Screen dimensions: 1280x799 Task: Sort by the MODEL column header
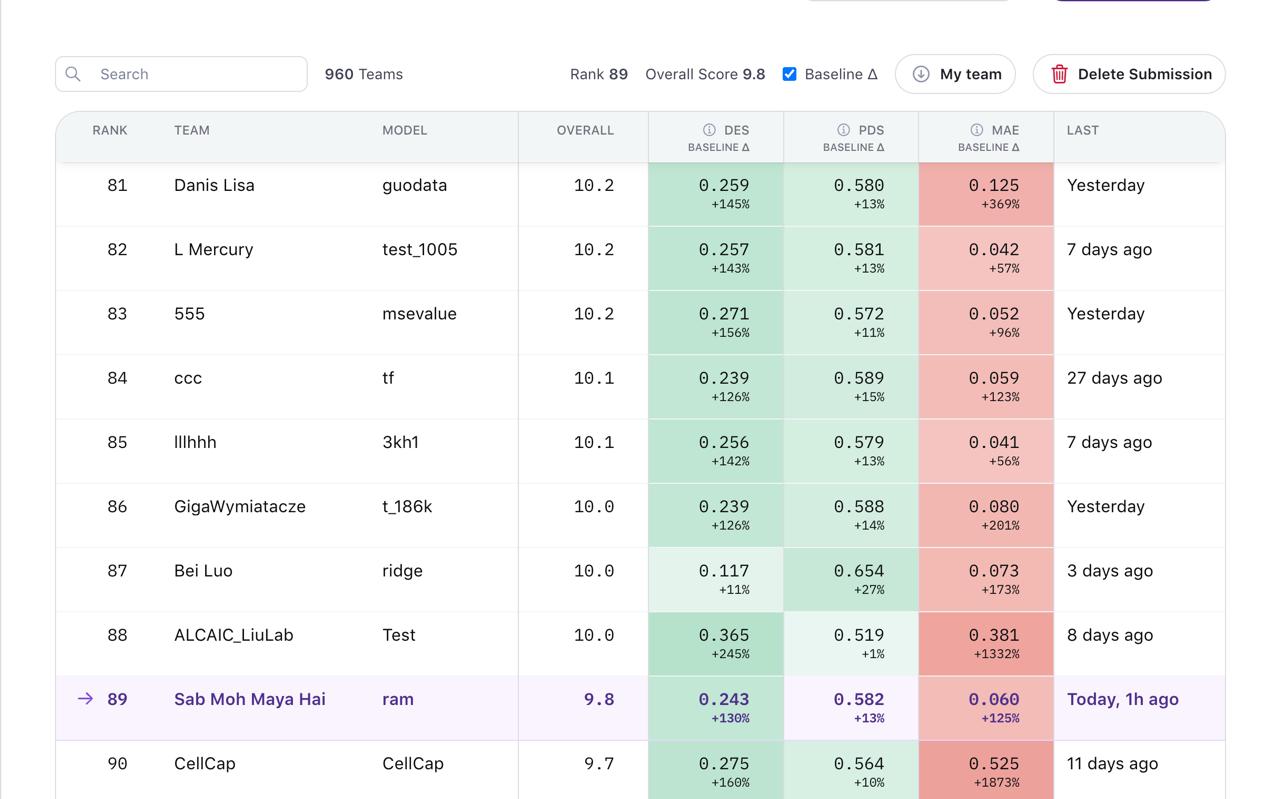click(406, 130)
